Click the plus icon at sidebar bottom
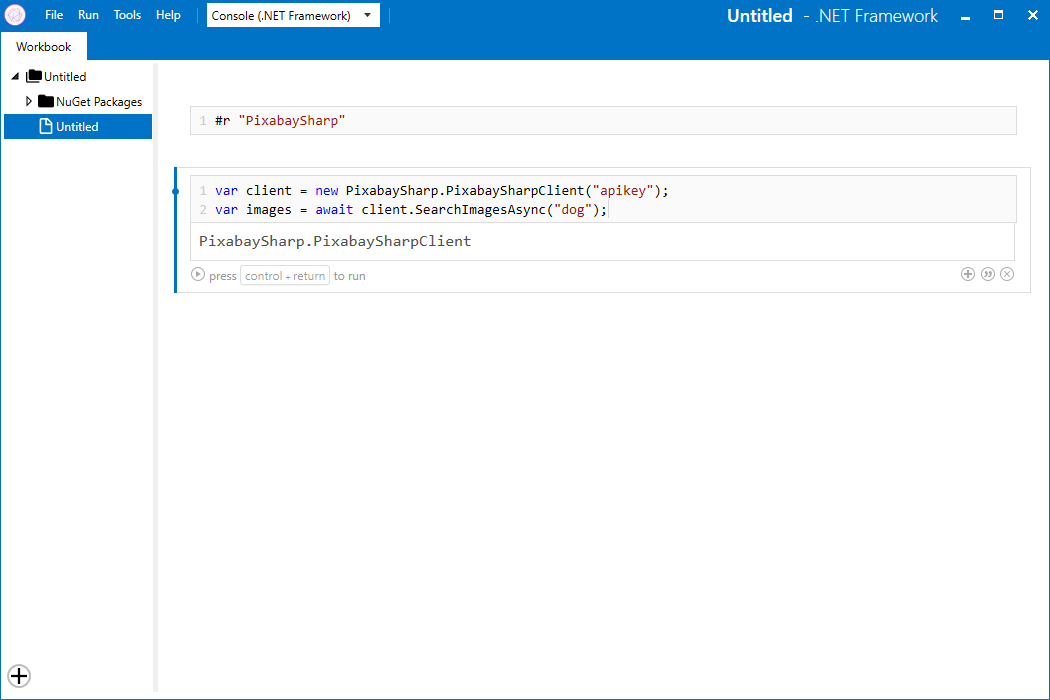1050x700 pixels. pyautogui.click(x=19, y=676)
